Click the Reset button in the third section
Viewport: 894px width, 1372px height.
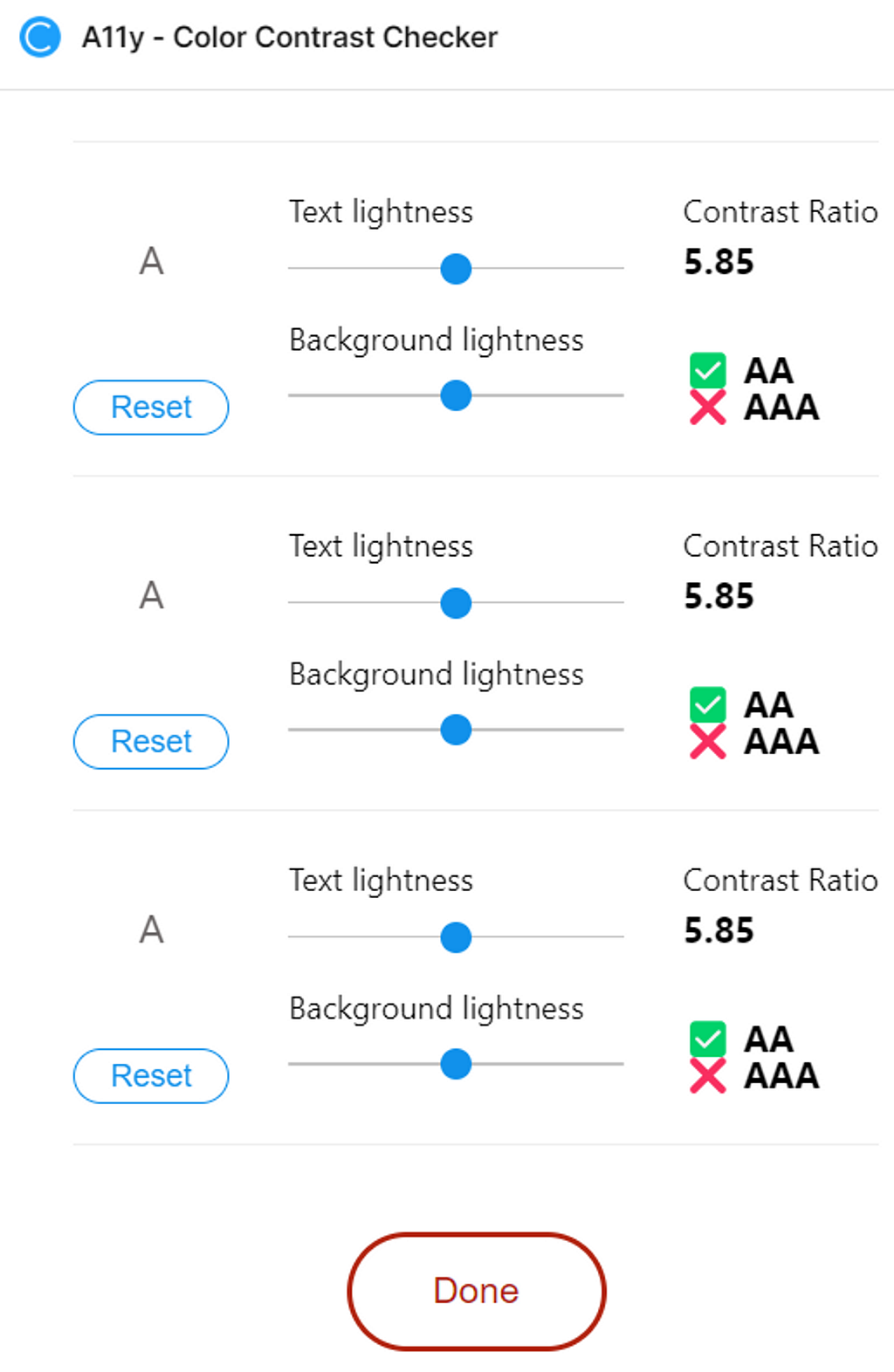[x=151, y=1076]
